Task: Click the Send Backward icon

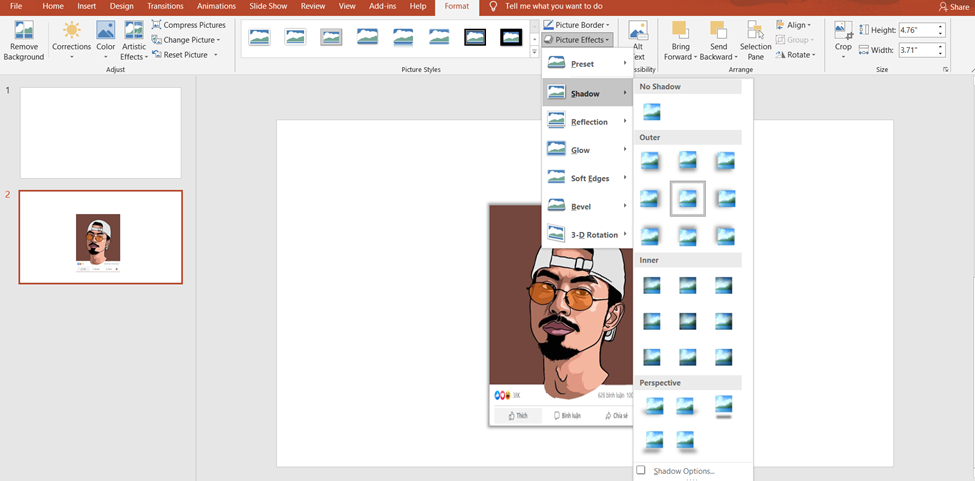Action: click(x=718, y=30)
